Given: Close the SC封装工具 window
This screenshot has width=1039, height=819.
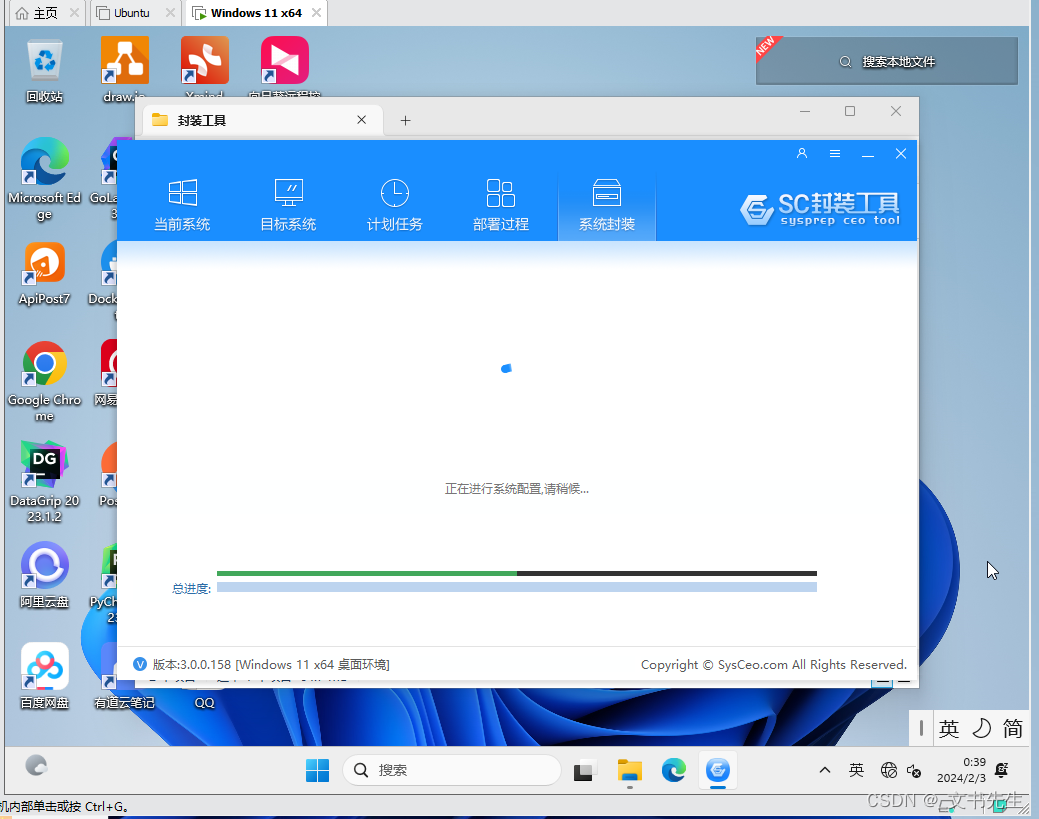Looking at the screenshot, I should [x=901, y=154].
